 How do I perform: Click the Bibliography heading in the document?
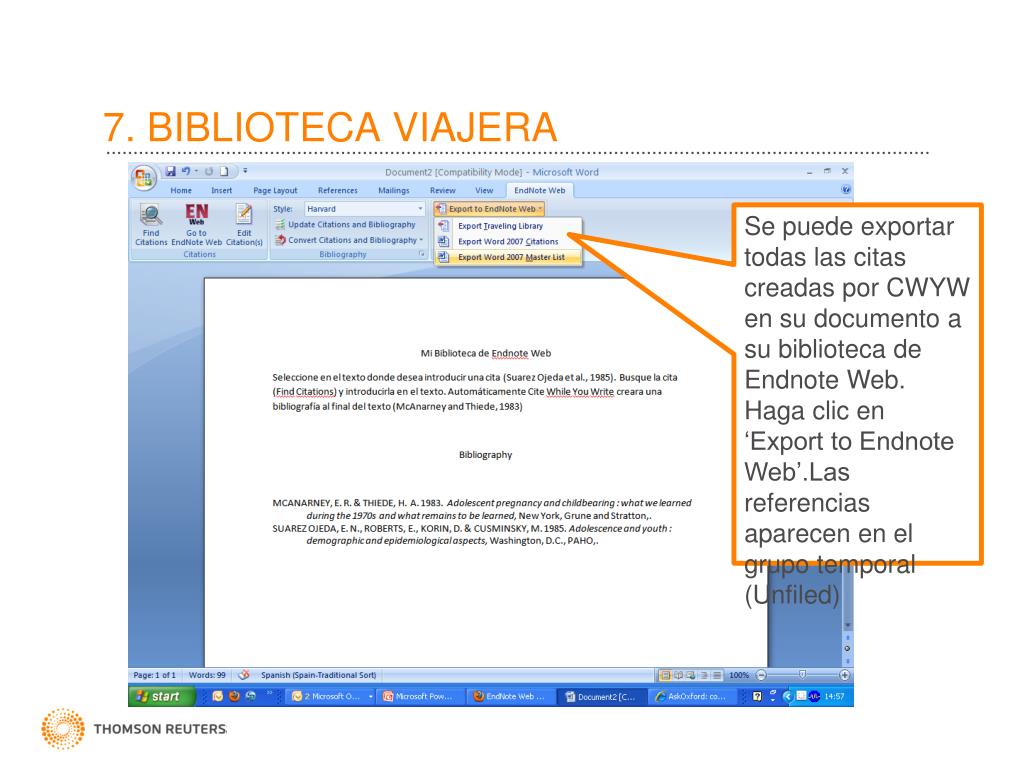click(x=485, y=455)
